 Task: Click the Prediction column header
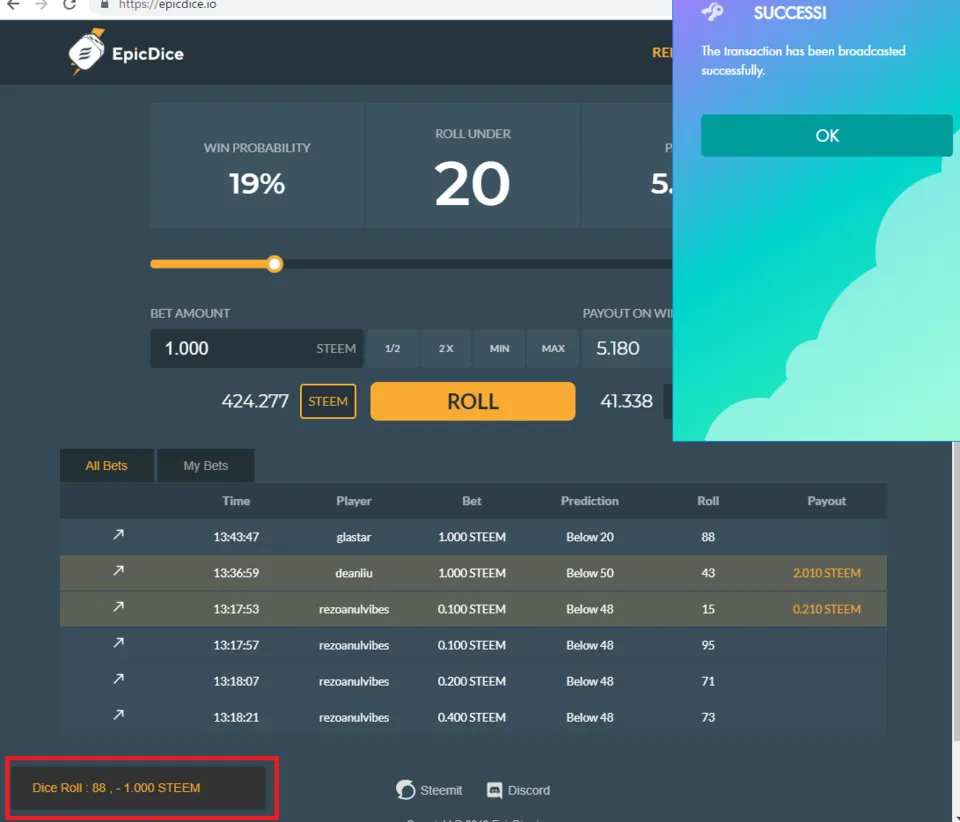590,501
